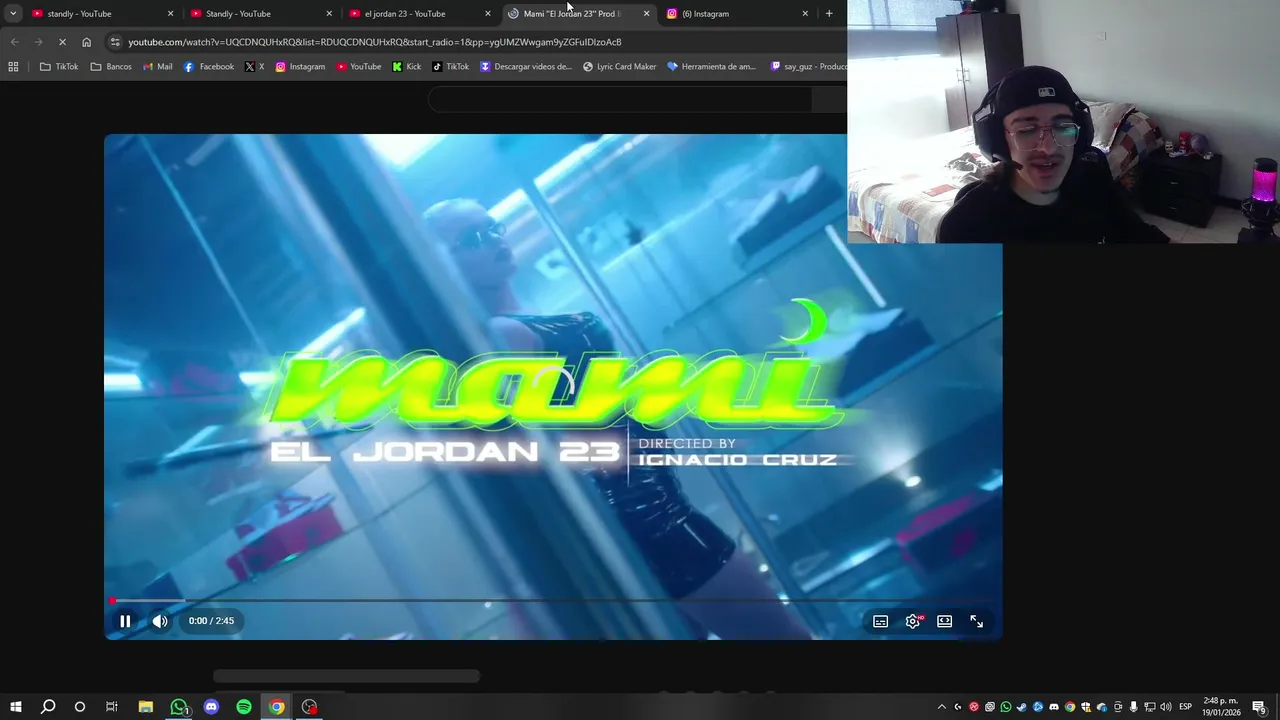This screenshot has width=1280, height=720.
Task: Open a new browser tab
Action: tap(829, 14)
